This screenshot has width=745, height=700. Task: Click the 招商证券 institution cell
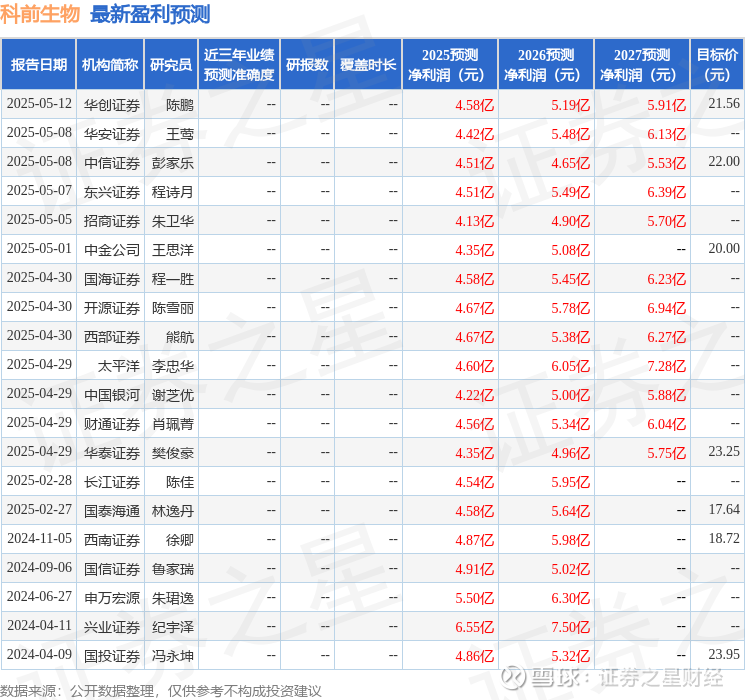112,221
